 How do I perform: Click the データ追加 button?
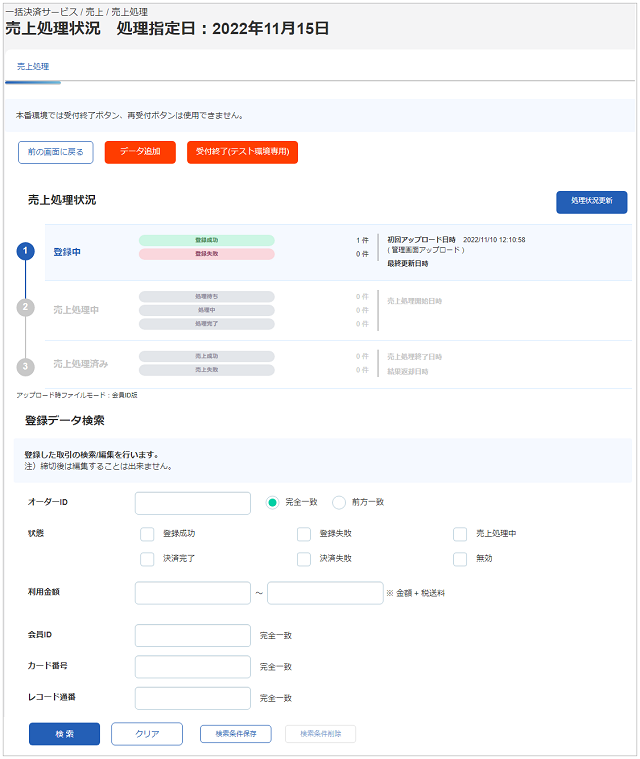[x=140, y=152]
